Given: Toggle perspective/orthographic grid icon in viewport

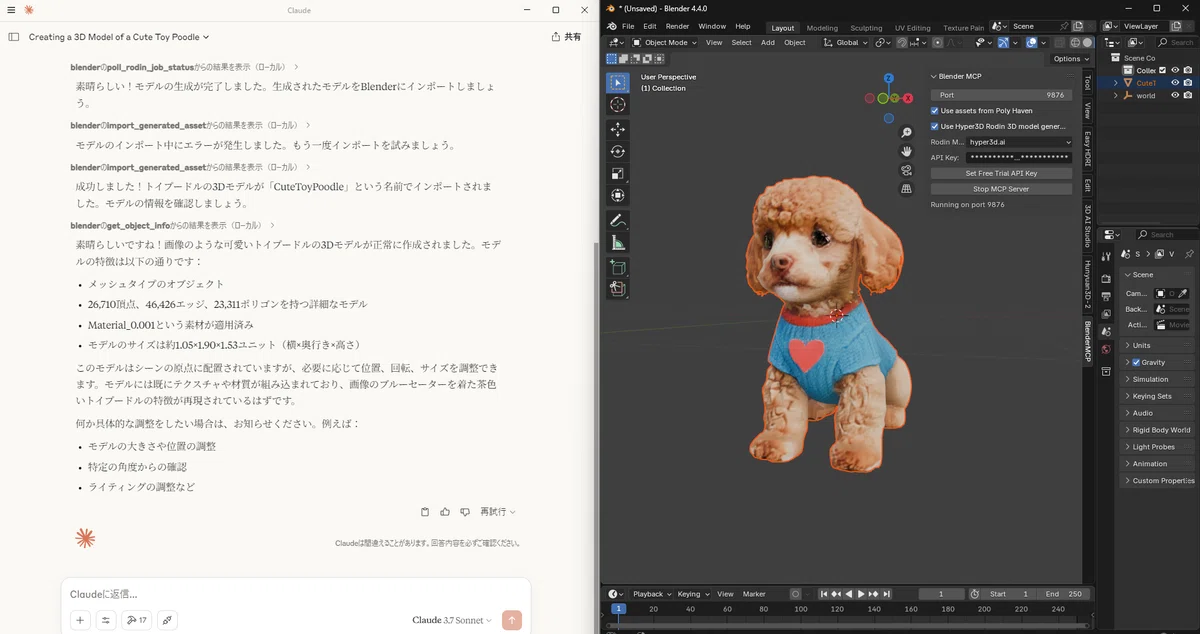Looking at the screenshot, I should 906,188.
